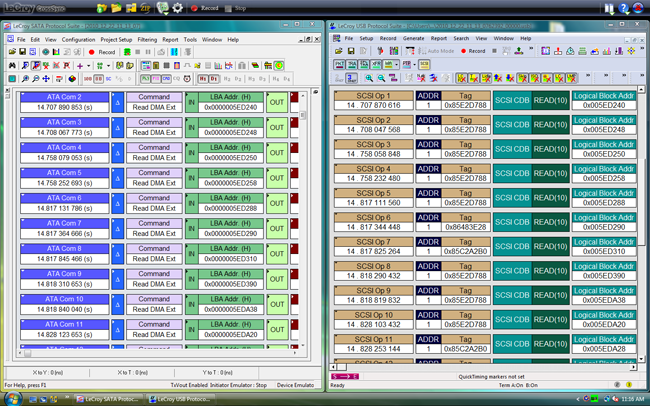Click the ZIP icon in top launcher bar

pos(143,7)
